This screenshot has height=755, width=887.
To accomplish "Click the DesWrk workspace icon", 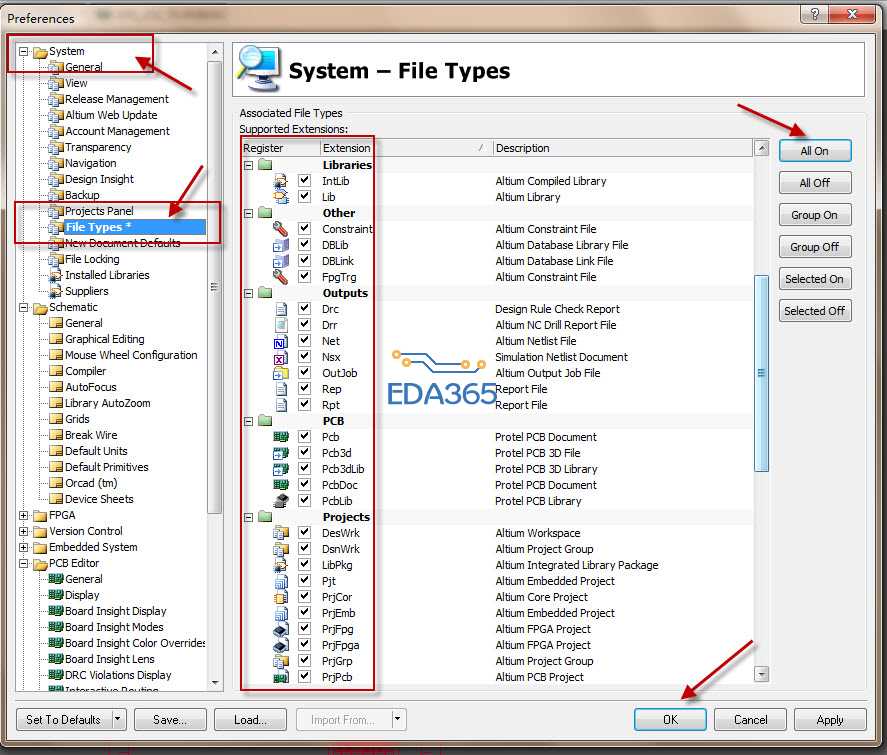I will (x=281, y=533).
